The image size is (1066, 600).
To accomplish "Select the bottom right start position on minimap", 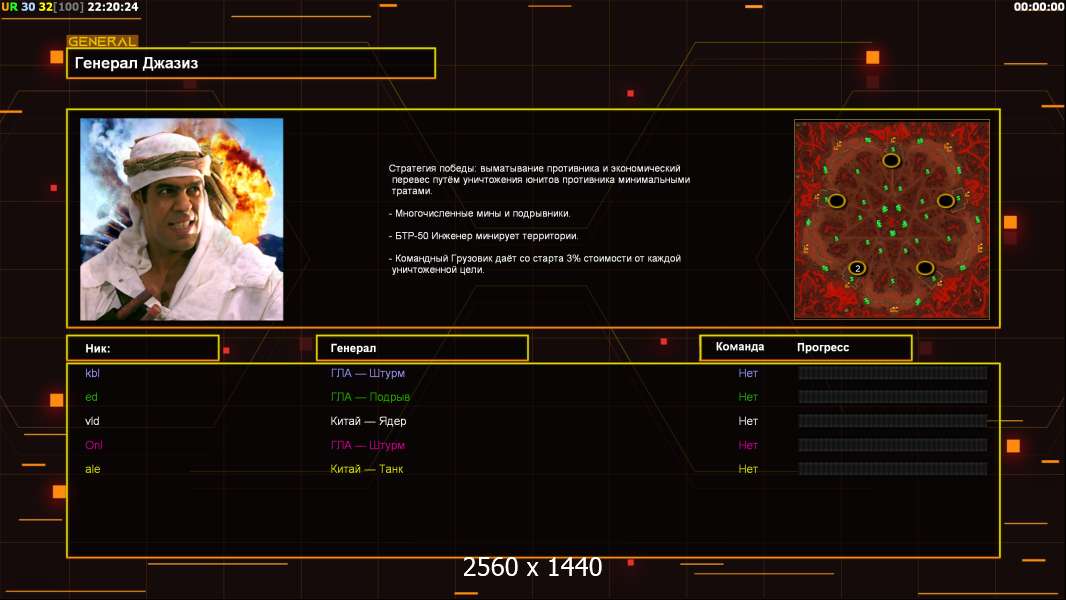I will click(x=925, y=268).
